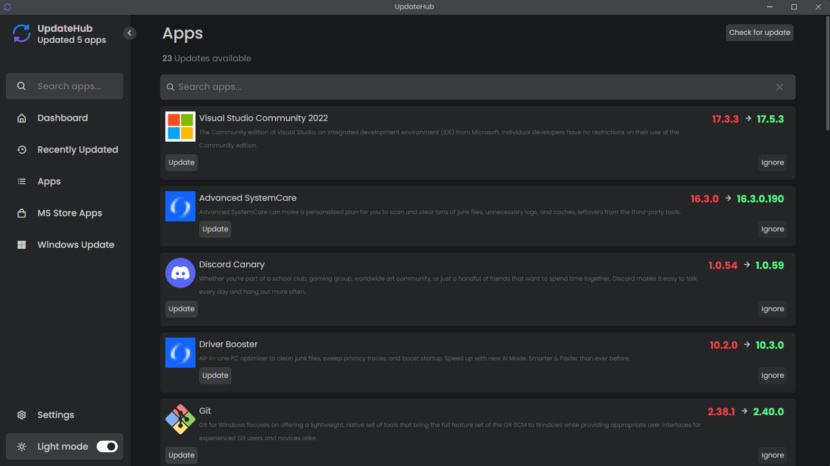Update Git
This screenshot has width=830, height=466.
click(182, 455)
